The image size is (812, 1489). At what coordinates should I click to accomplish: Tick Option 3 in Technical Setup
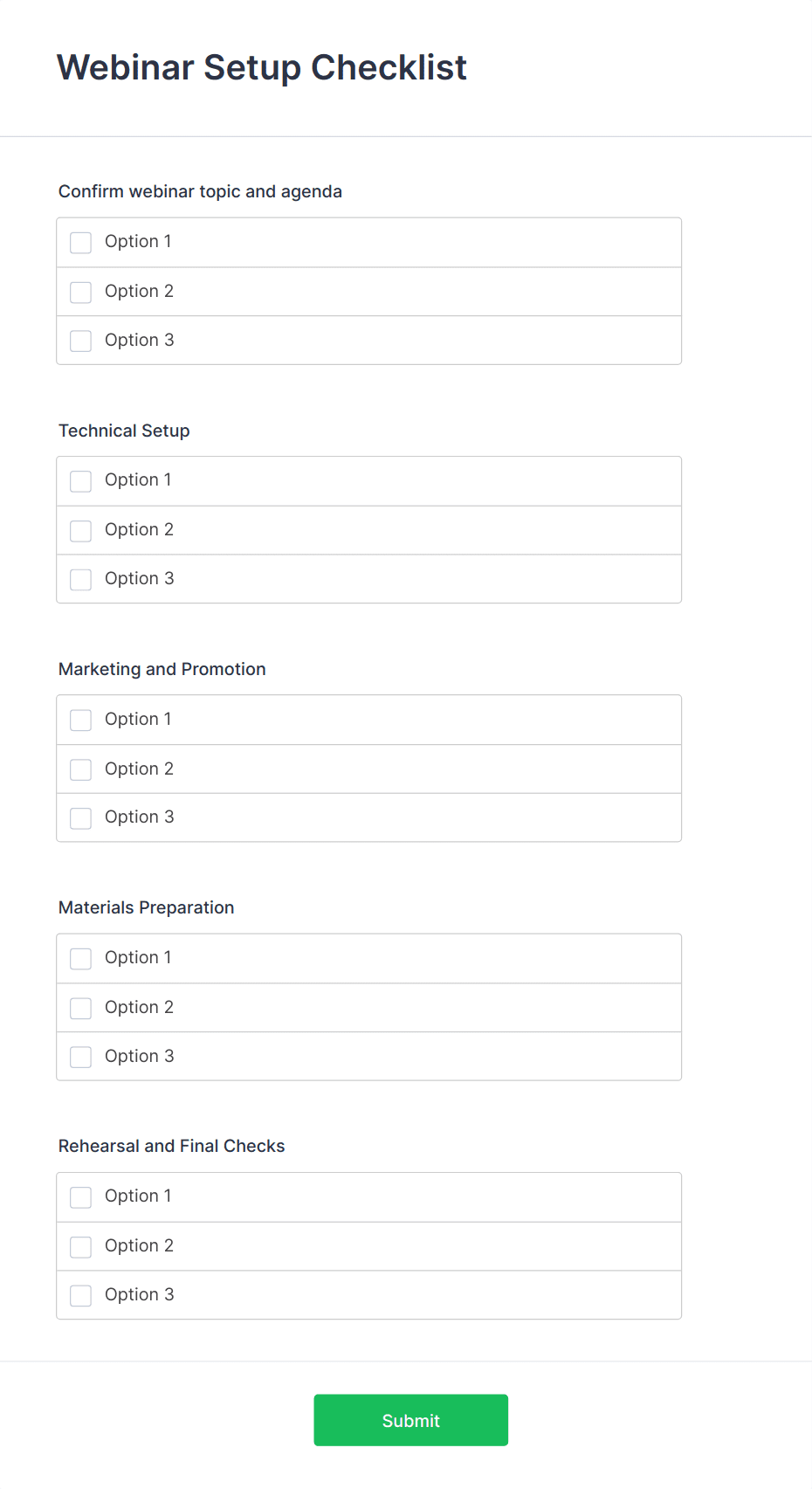(x=81, y=580)
